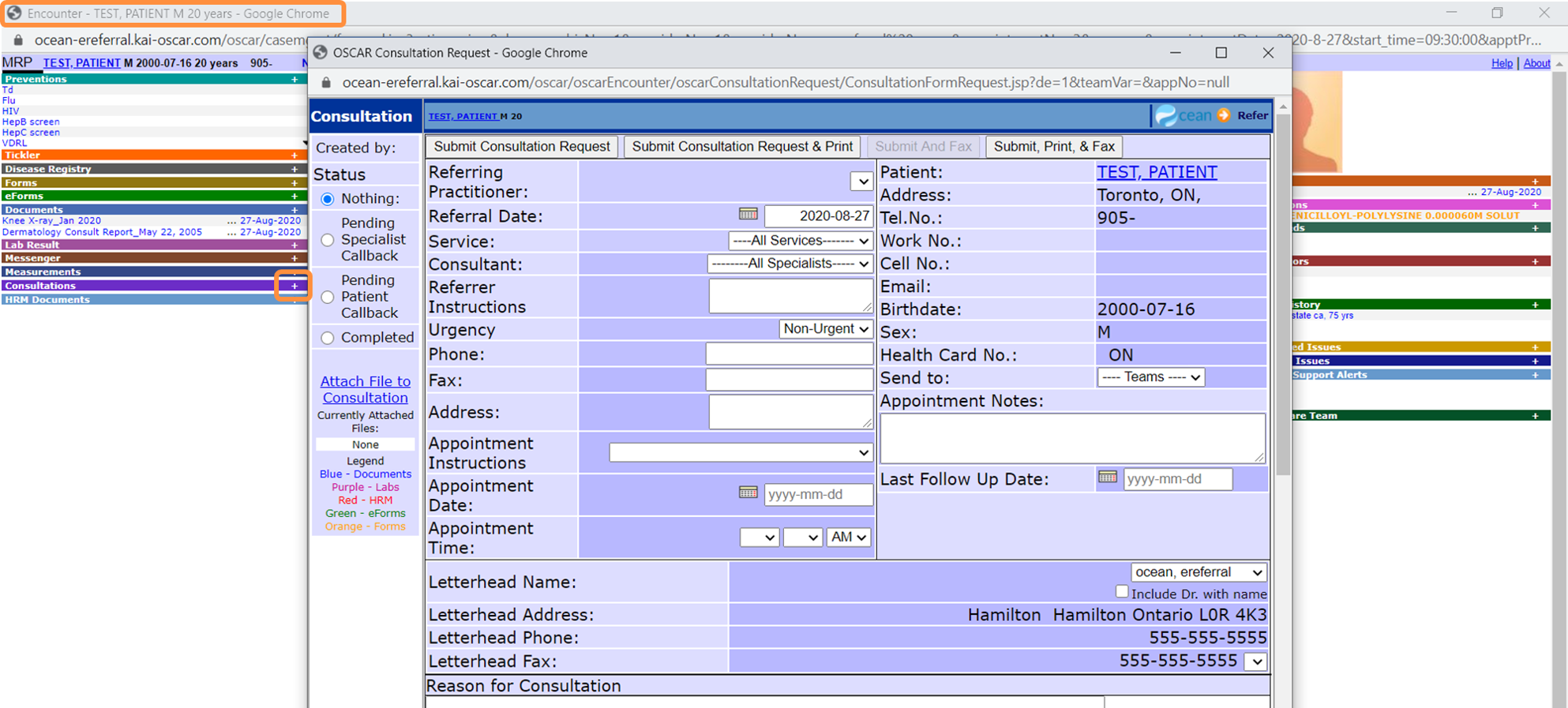Open the Referring Practitioner dropdown
The image size is (1568, 708).
(861, 182)
